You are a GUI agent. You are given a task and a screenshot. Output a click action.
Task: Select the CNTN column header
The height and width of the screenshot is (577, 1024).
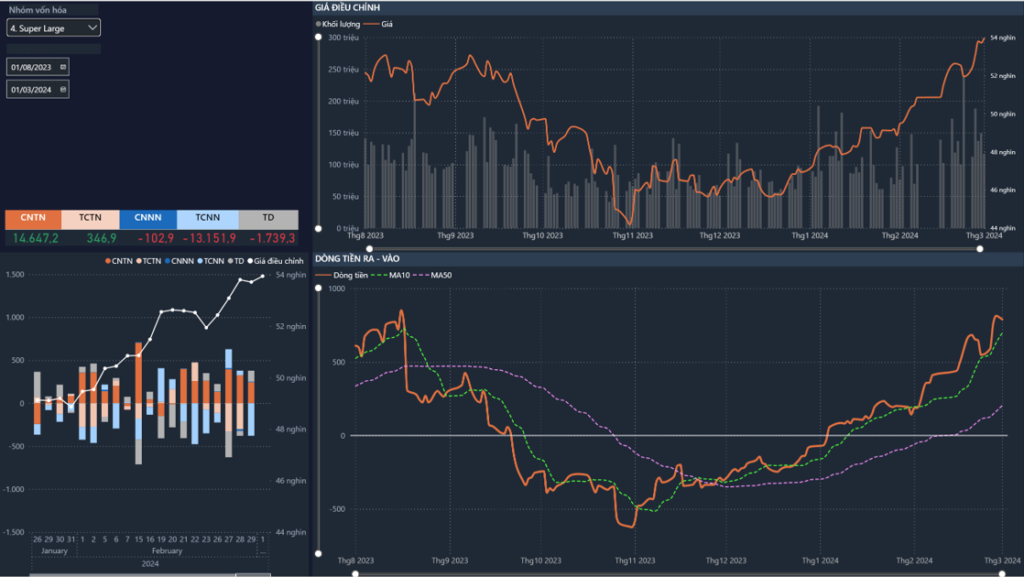[x=33, y=217]
